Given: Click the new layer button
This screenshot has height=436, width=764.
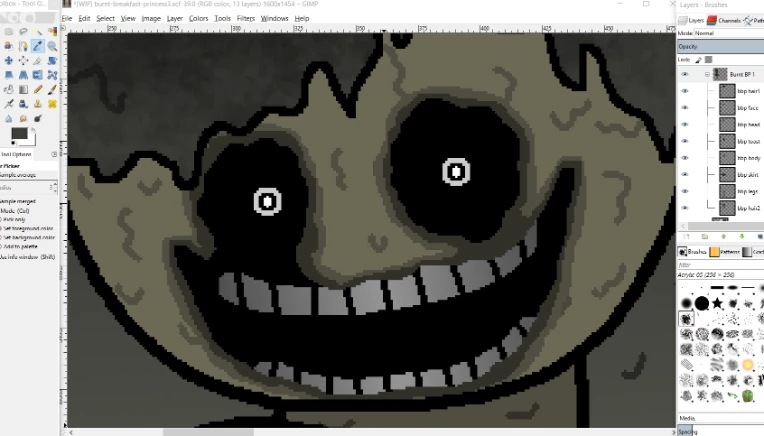Looking at the screenshot, I should tap(686, 237).
